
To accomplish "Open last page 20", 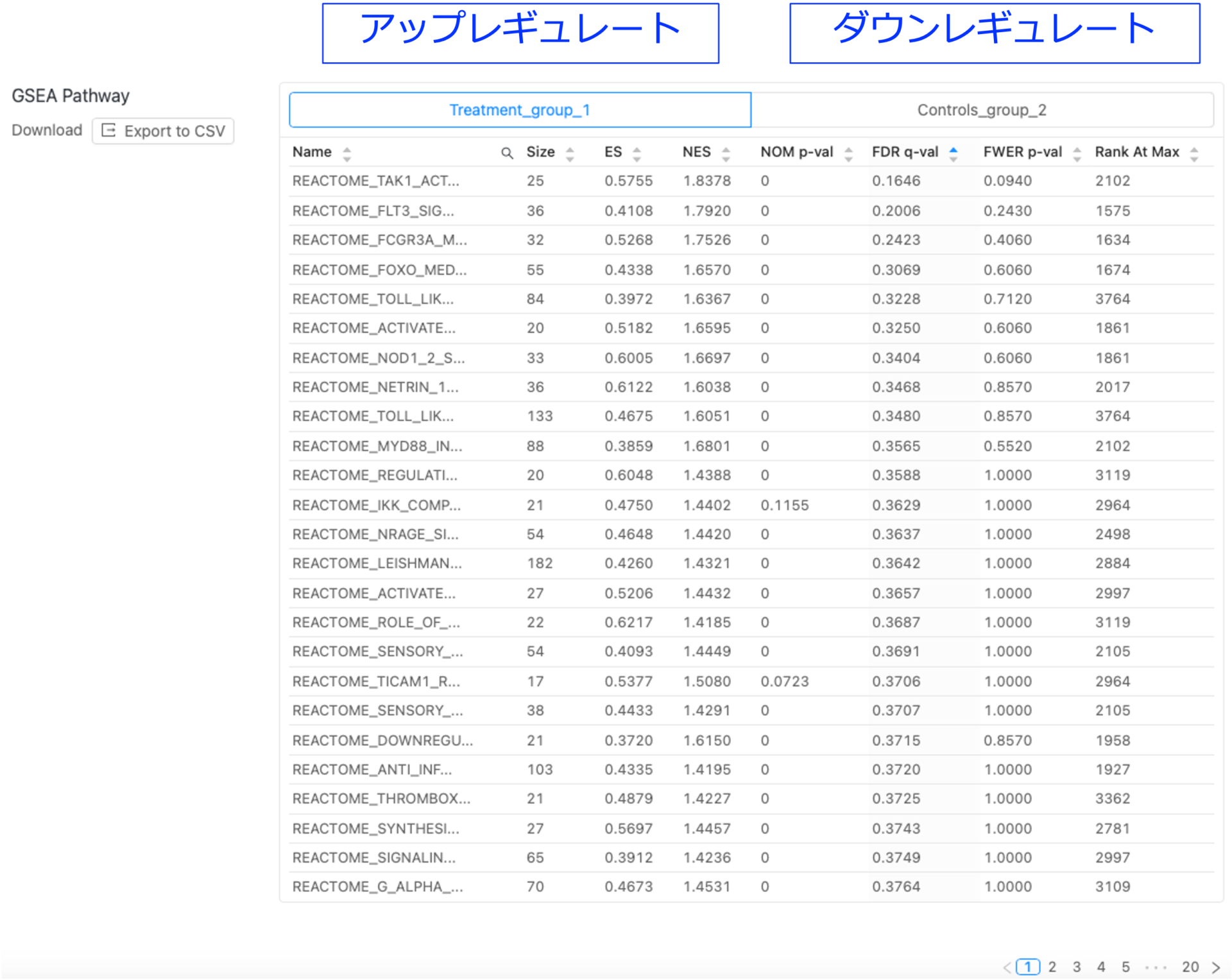I will pos(1190,967).
